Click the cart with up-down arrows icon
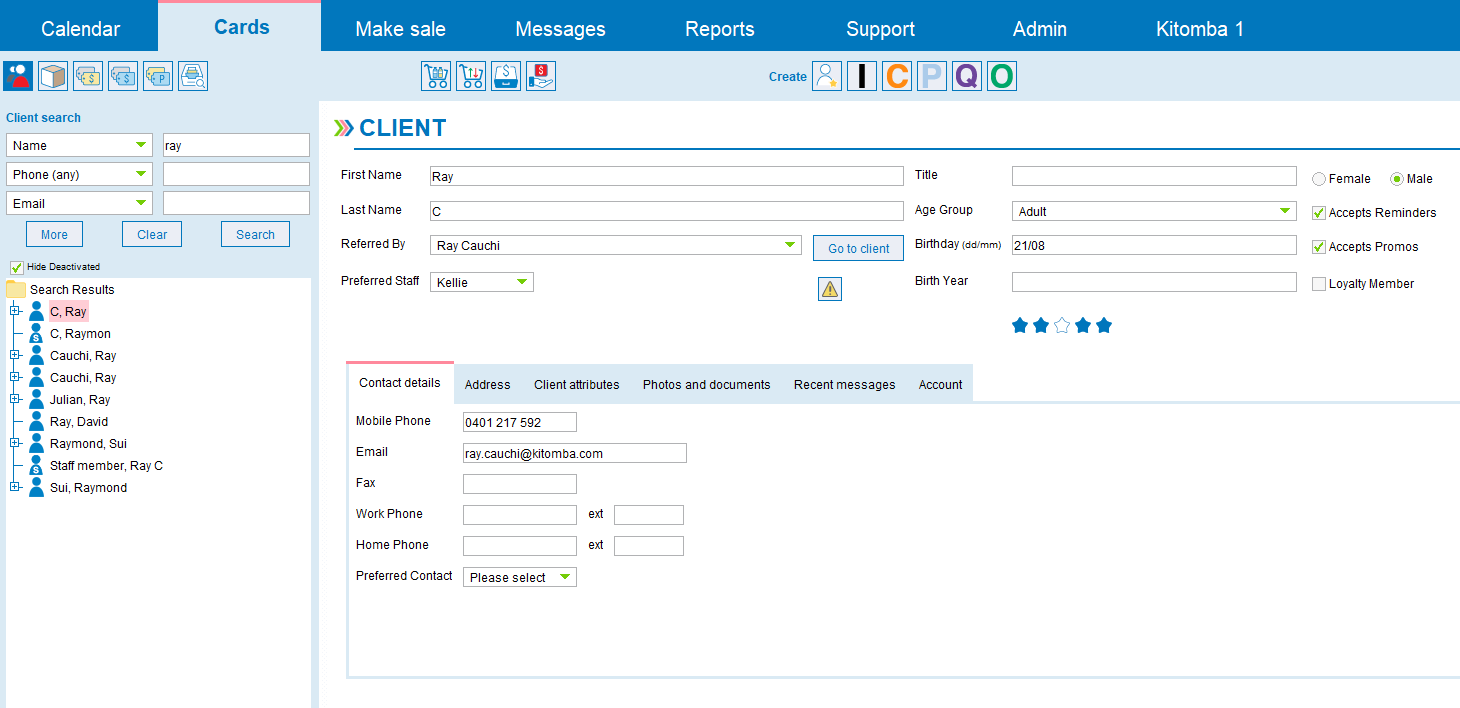1460x708 pixels. [x=471, y=76]
